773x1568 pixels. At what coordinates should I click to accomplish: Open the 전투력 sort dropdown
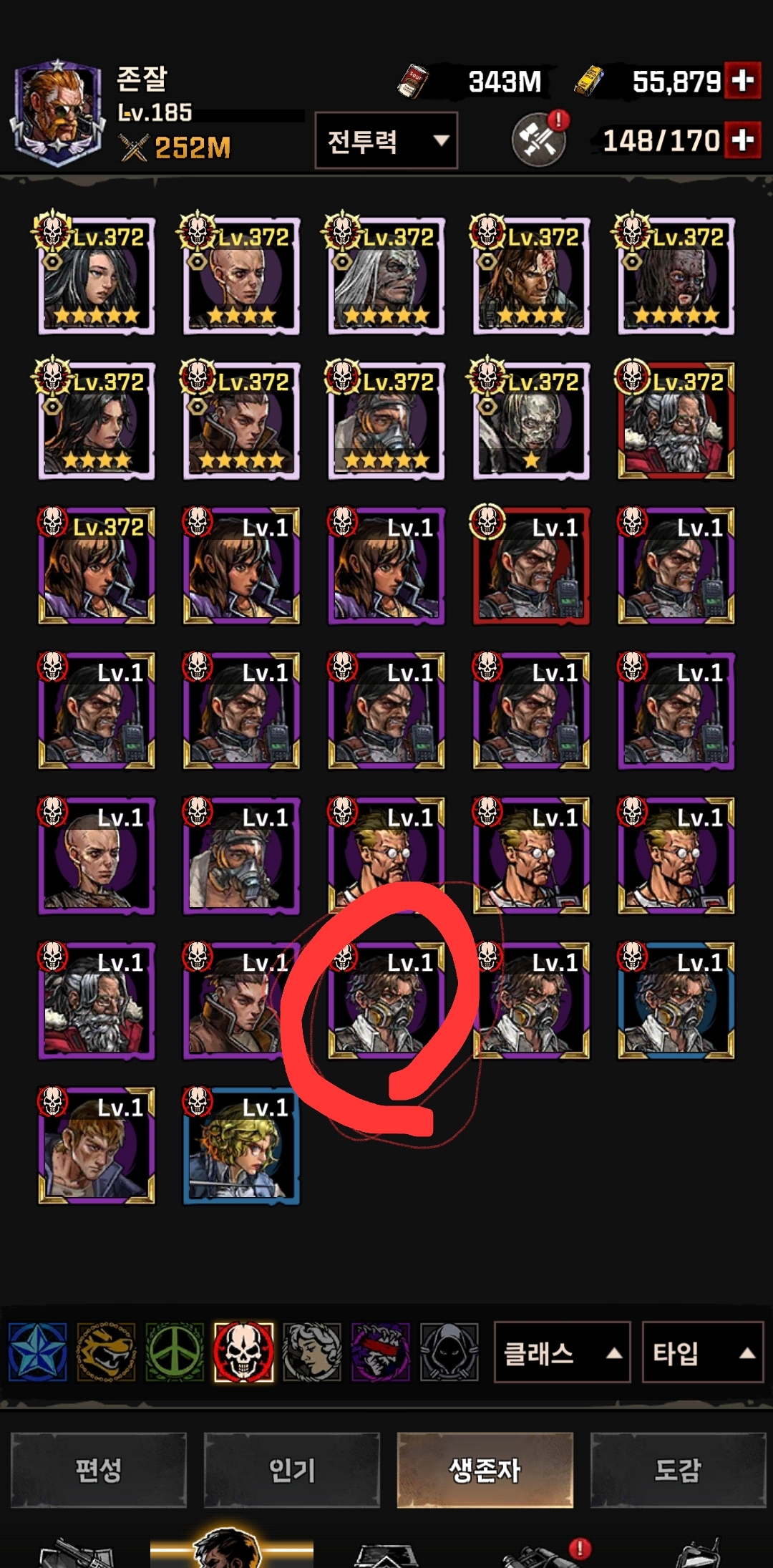coord(386,140)
